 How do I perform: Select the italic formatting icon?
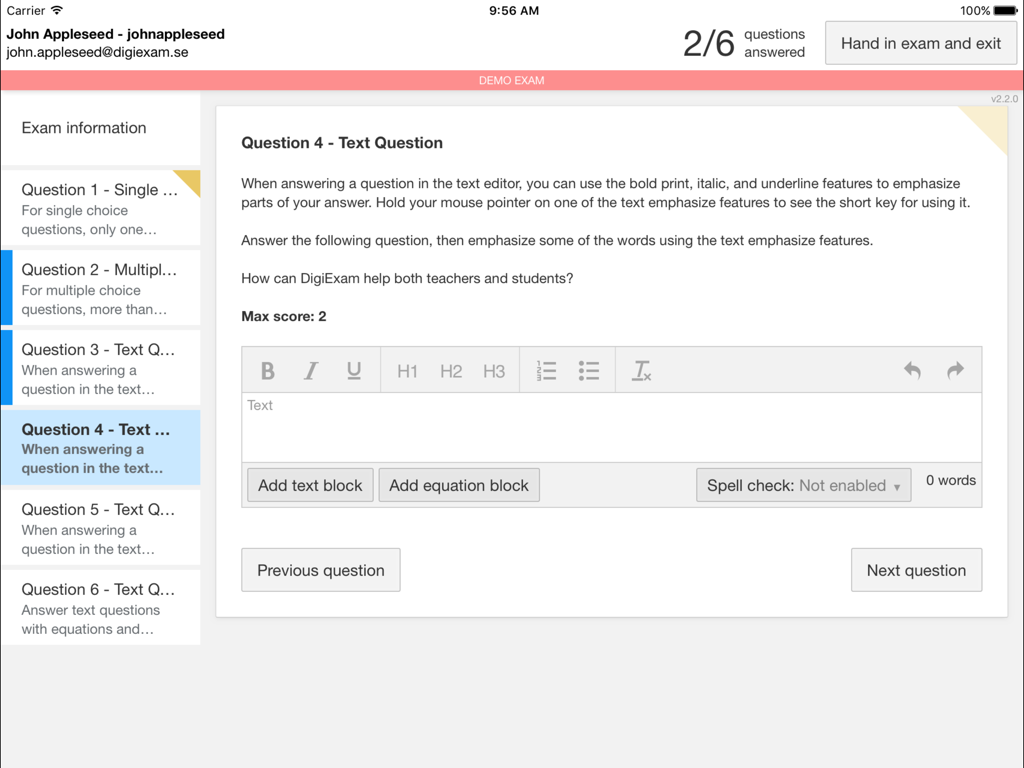tap(310, 370)
